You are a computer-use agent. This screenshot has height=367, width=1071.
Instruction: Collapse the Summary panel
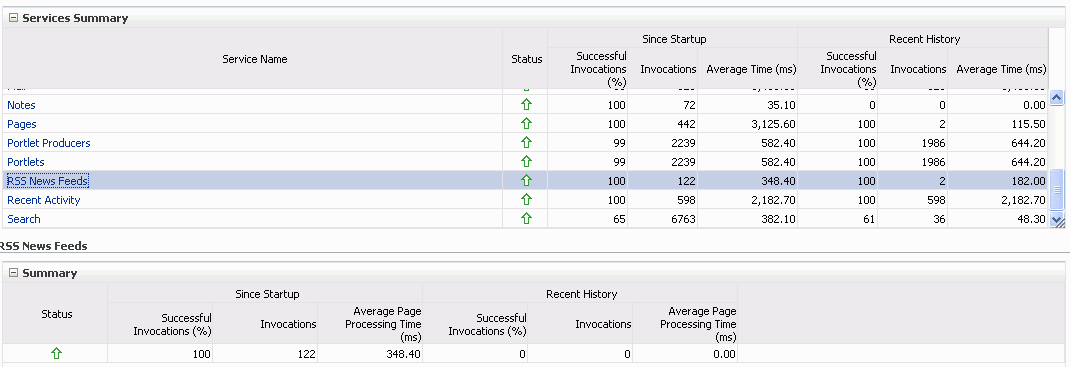click(13, 273)
